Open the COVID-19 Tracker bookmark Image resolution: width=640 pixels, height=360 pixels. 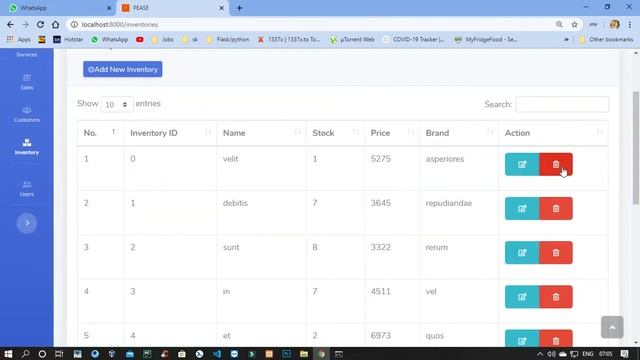pos(414,40)
